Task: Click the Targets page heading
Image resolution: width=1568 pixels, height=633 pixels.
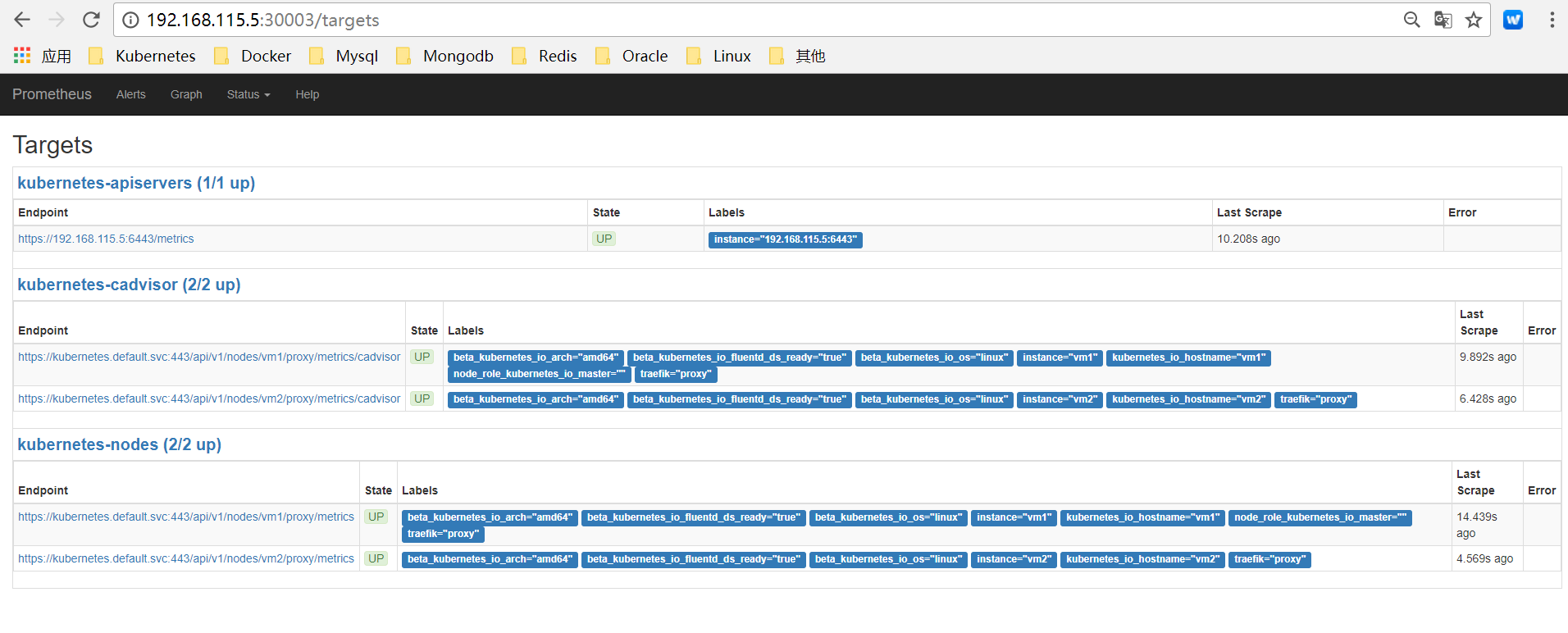Action: point(52,145)
